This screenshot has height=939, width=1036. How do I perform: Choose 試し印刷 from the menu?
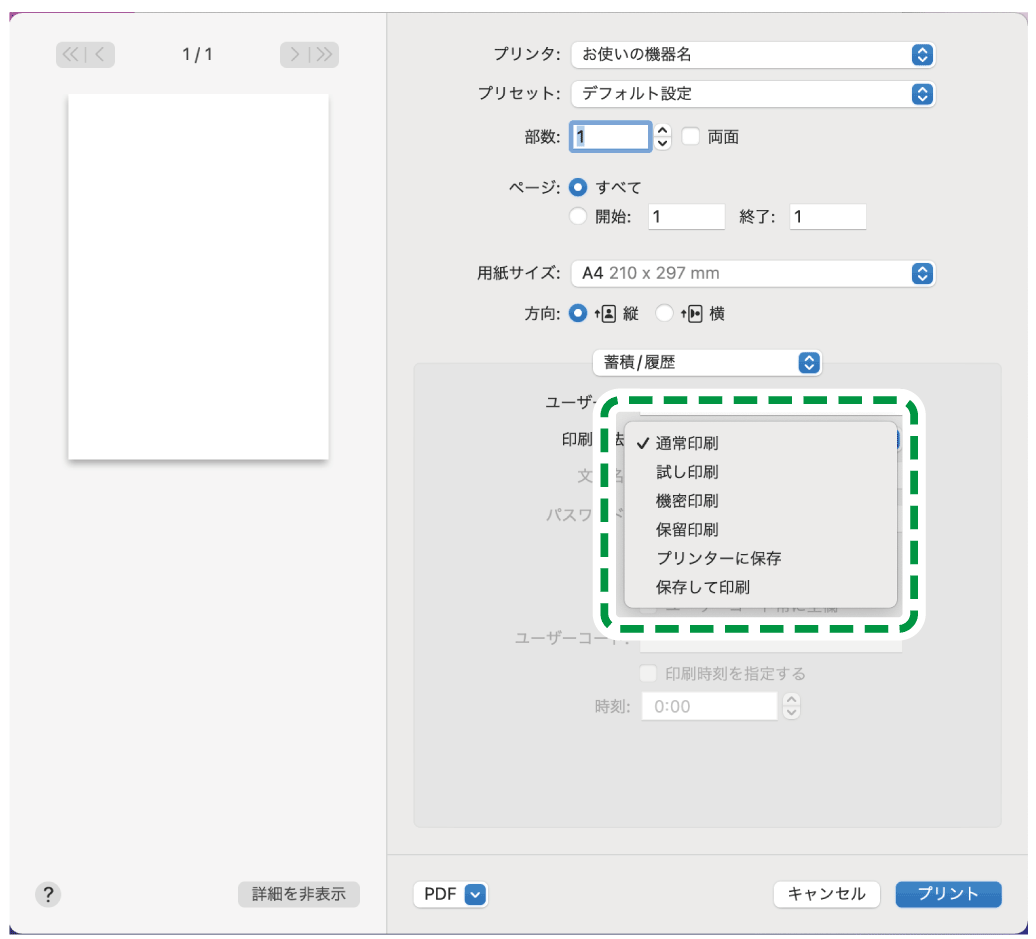pos(687,472)
